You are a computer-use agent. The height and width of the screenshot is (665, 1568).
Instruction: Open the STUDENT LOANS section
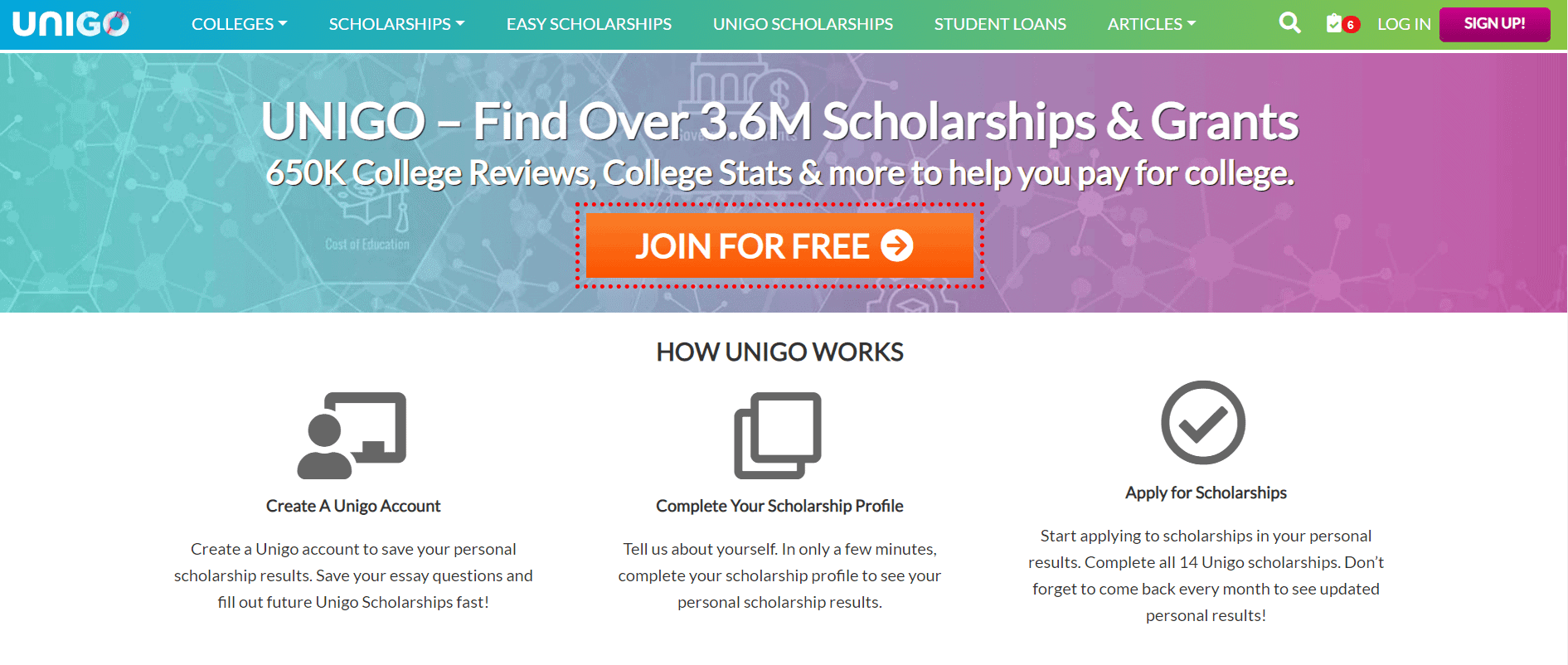[1000, 24]
